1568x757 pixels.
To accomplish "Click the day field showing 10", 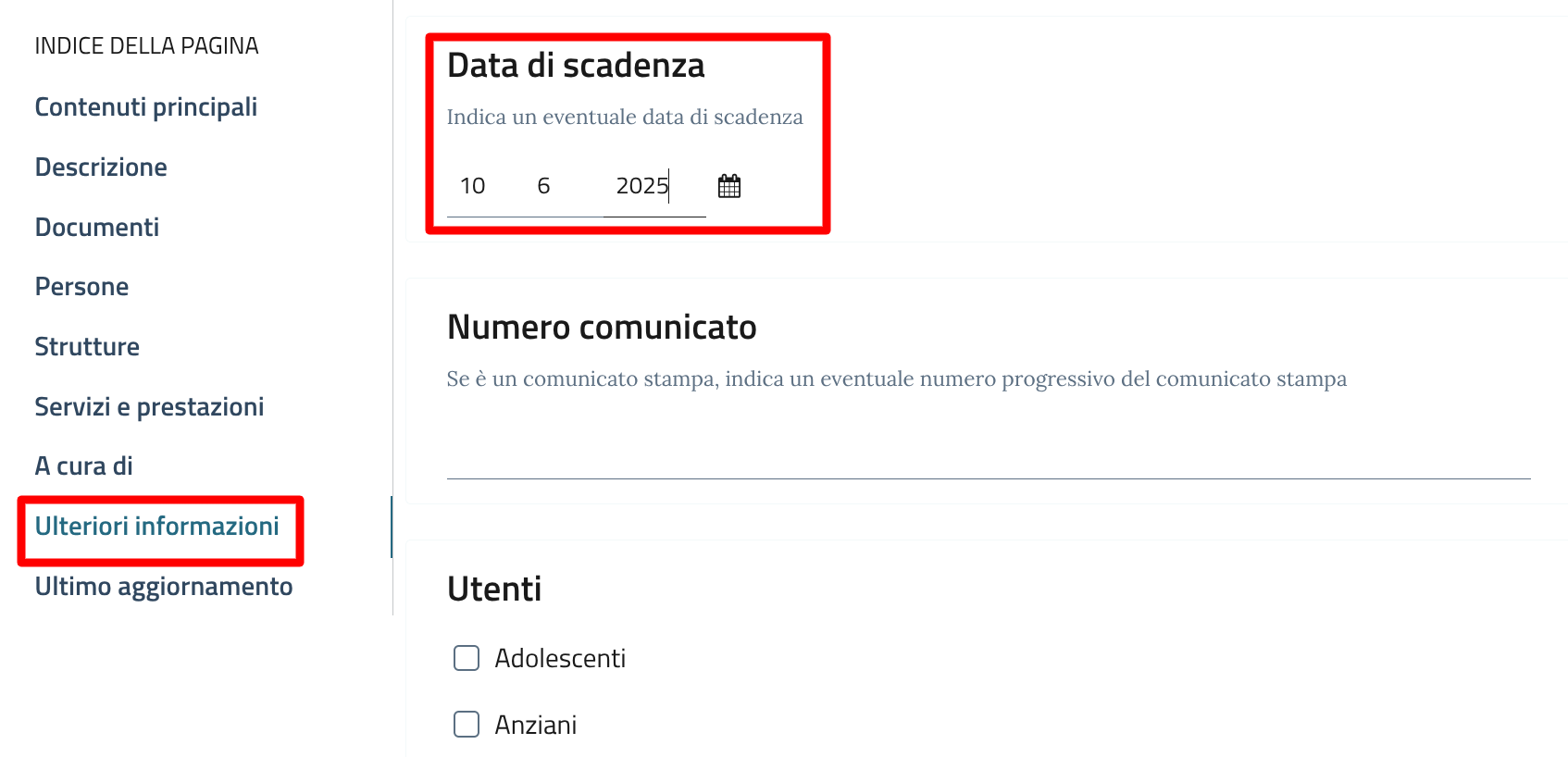I will [x=473, y=186].
